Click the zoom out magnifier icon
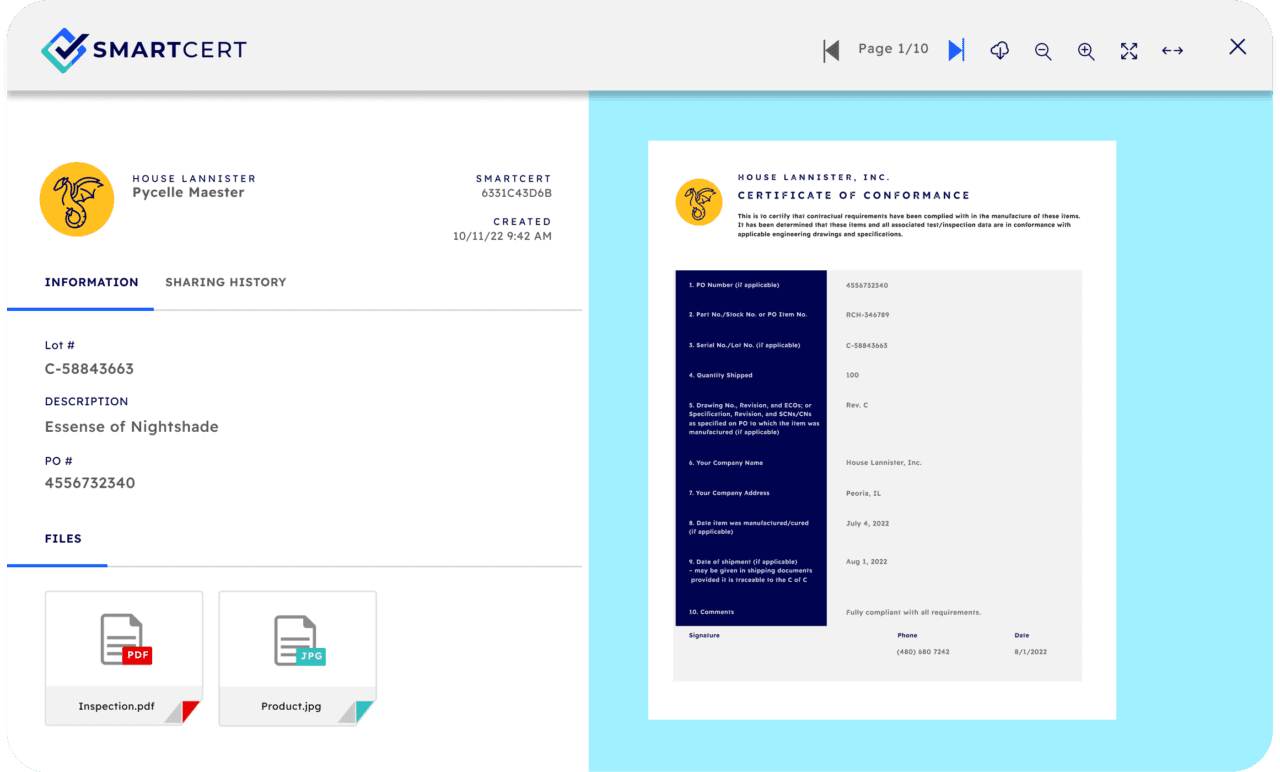 pyautogui.click(x=1043, y=50)
